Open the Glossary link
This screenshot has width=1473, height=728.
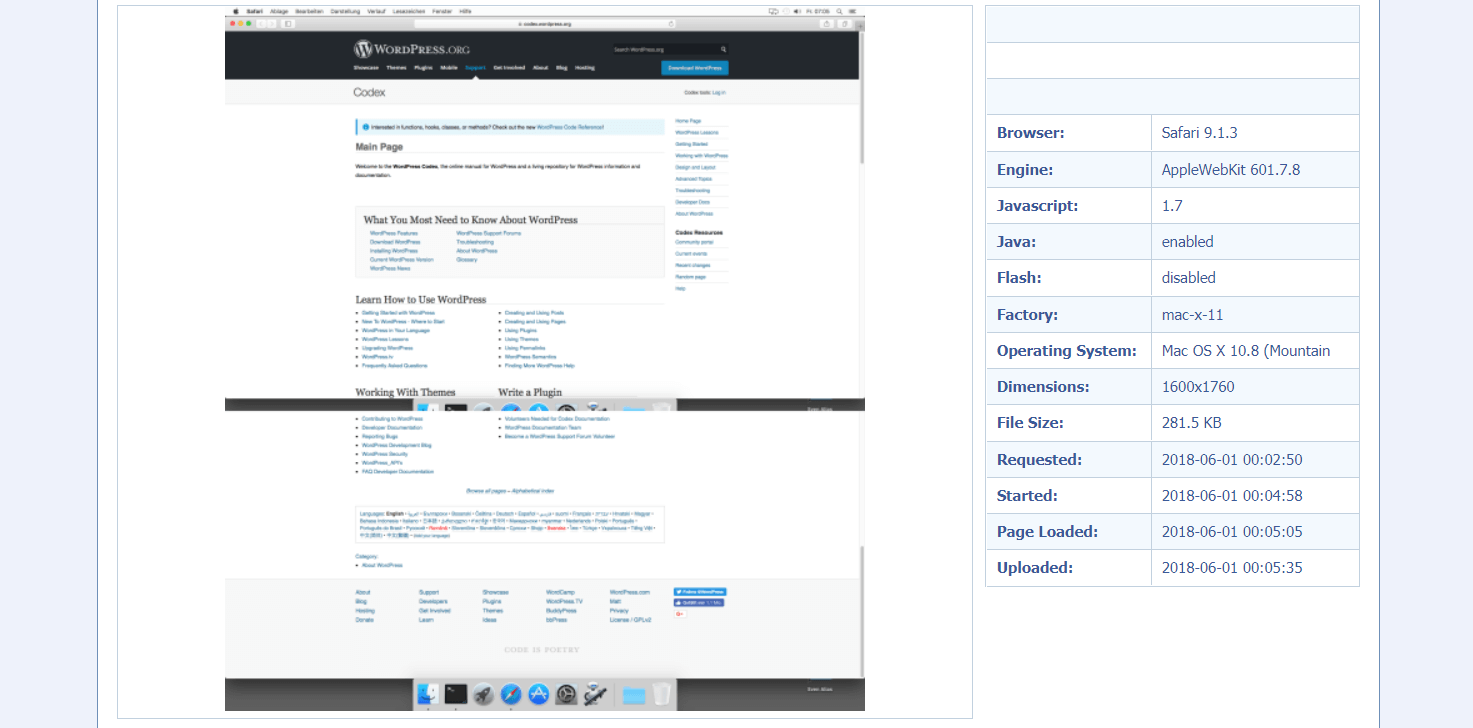467,259
